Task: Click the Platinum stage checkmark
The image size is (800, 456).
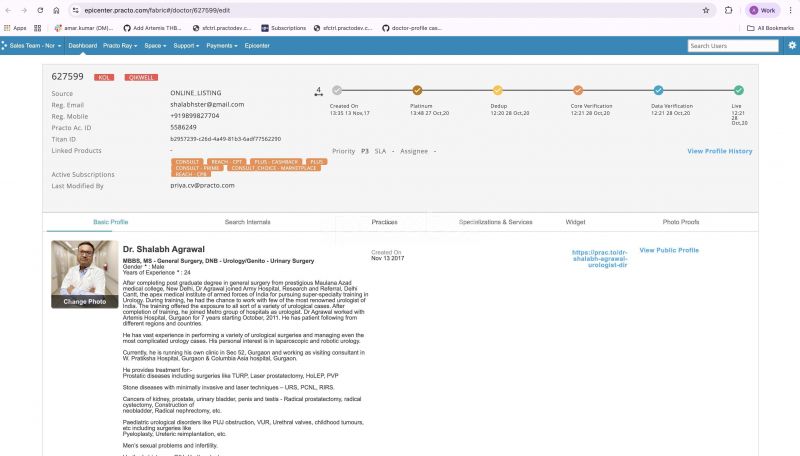Action: pyautogui.click(x=417, y=90)
